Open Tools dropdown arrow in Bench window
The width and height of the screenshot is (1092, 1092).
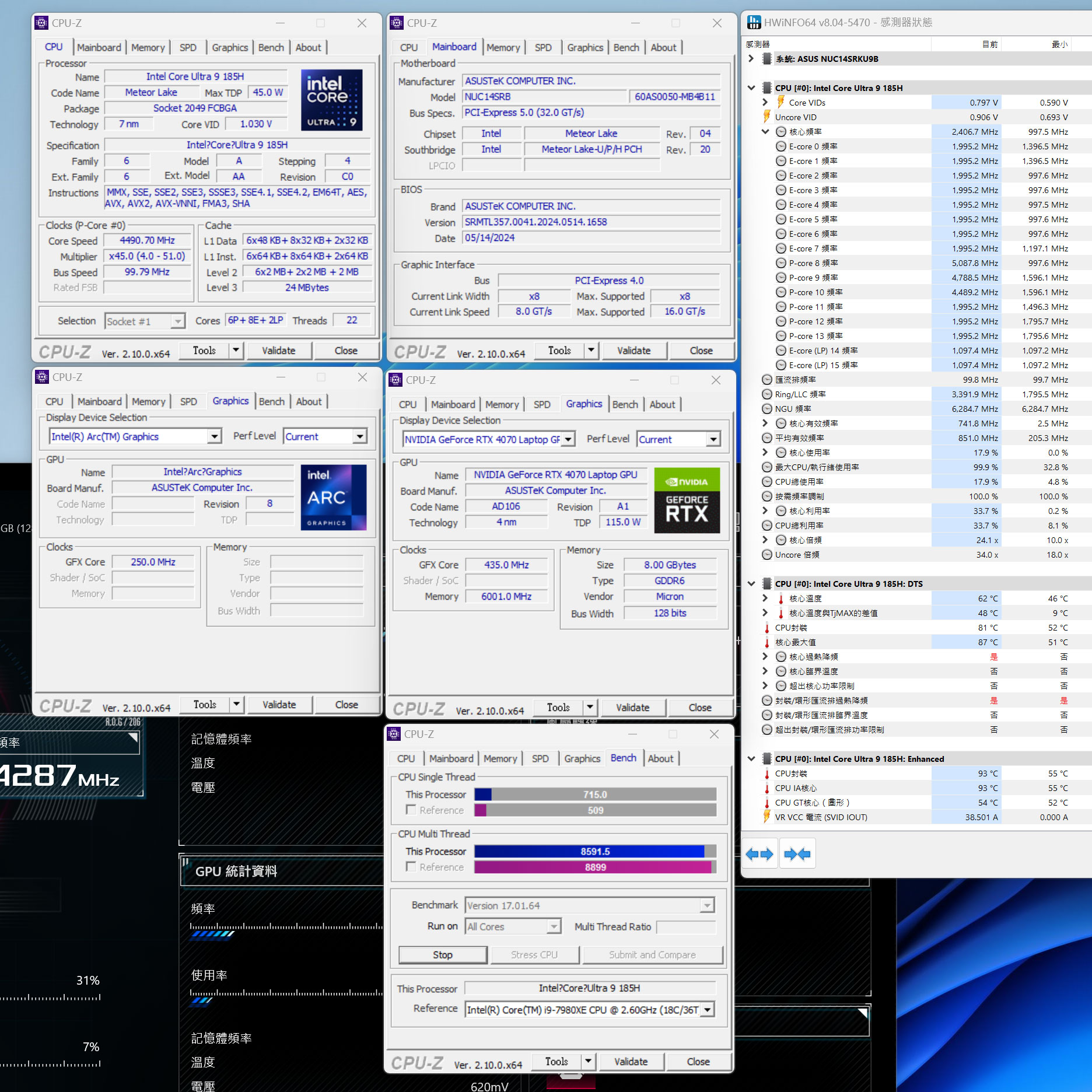pos(588,1061)
